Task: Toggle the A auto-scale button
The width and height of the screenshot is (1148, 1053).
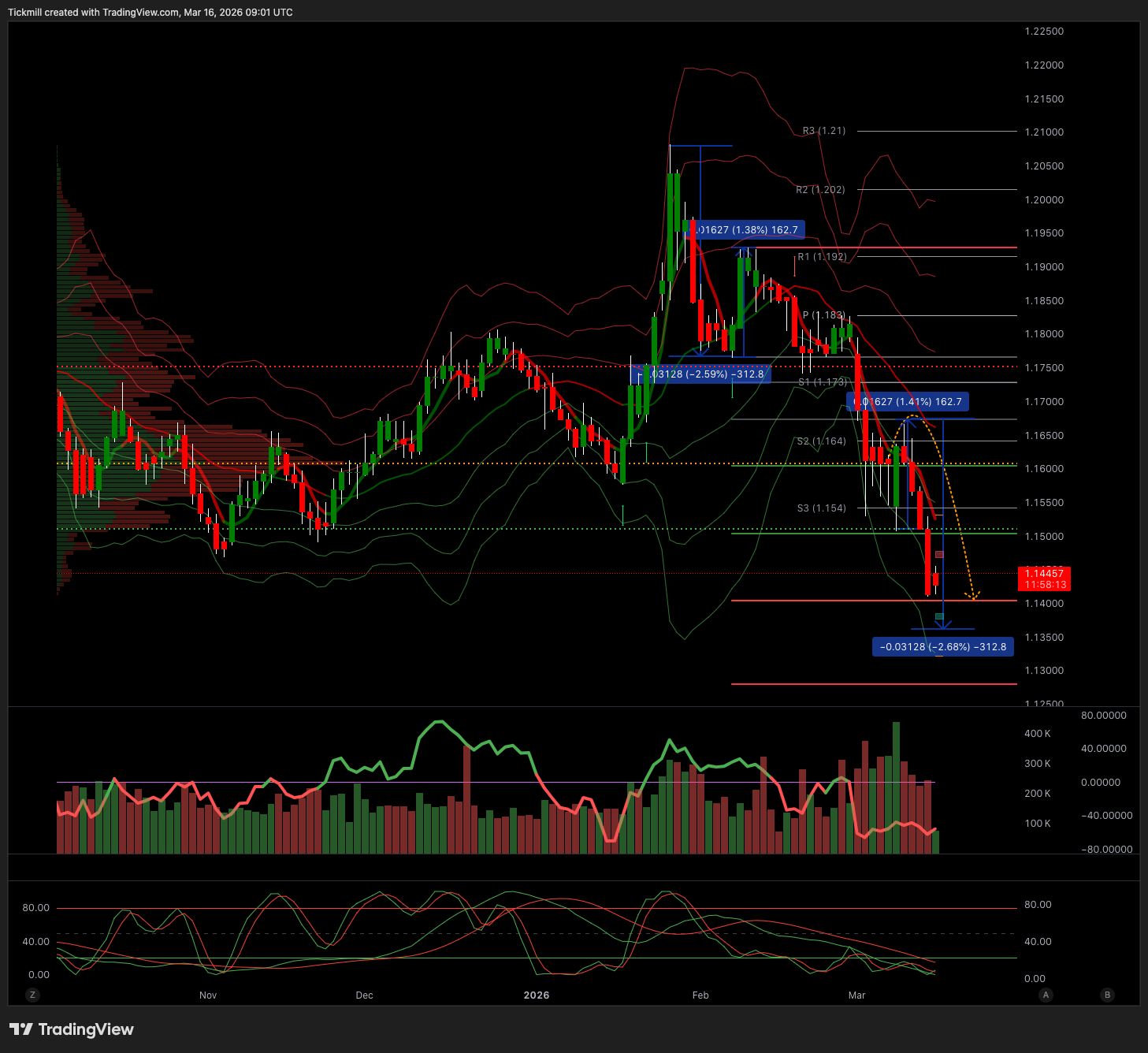Action: [1046, 995]
